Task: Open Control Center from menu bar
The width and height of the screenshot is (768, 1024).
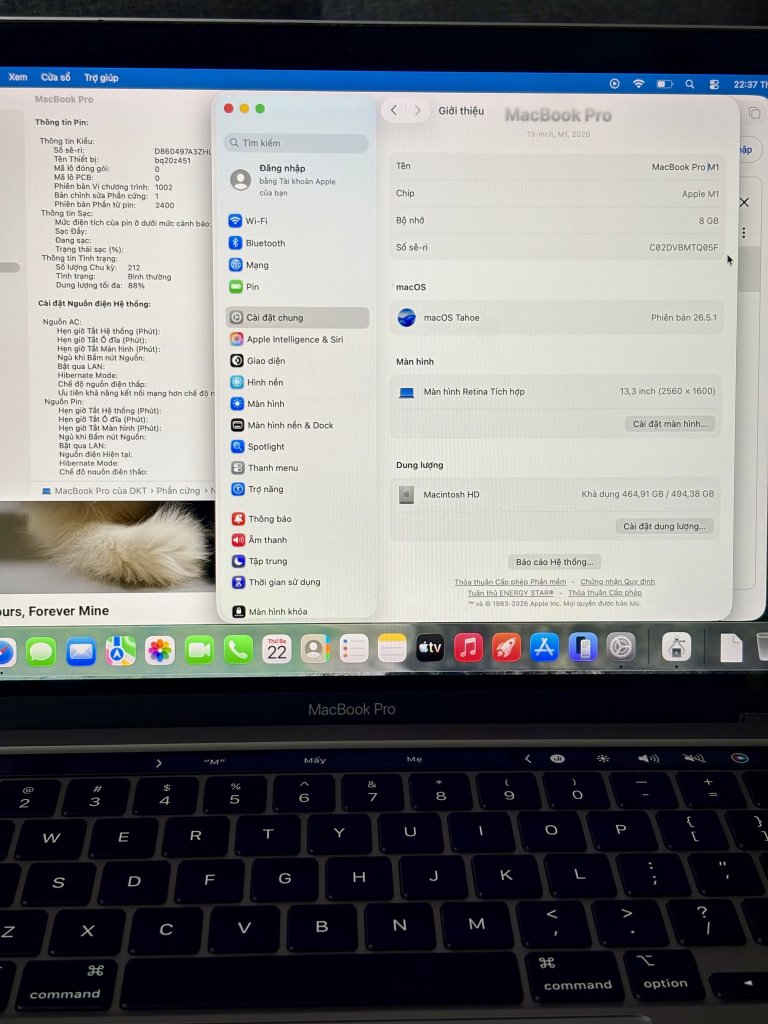Action: click(714, 84)
